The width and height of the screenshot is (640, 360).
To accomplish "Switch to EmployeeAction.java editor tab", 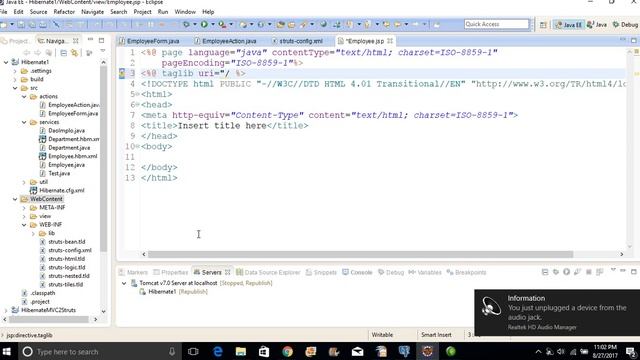I will tap(225, 41).
